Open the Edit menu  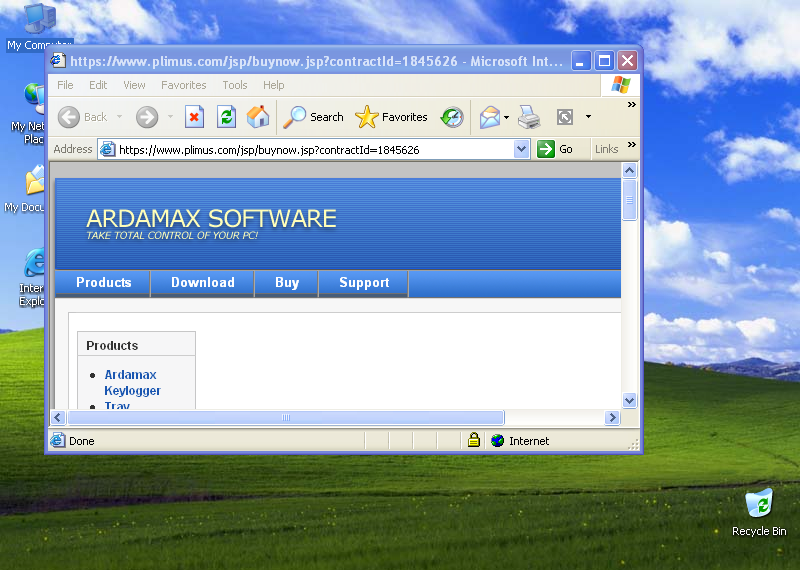point(98,85)
